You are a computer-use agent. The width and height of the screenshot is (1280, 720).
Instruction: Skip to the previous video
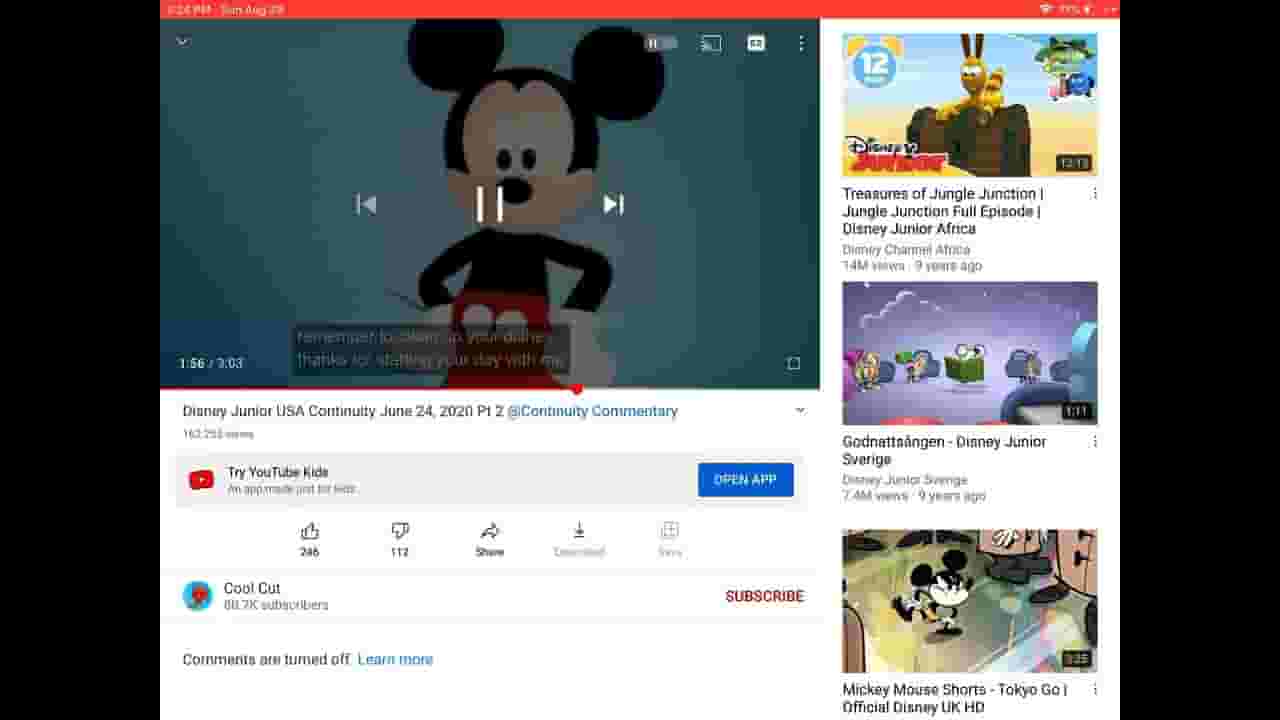tap(366, 204)
